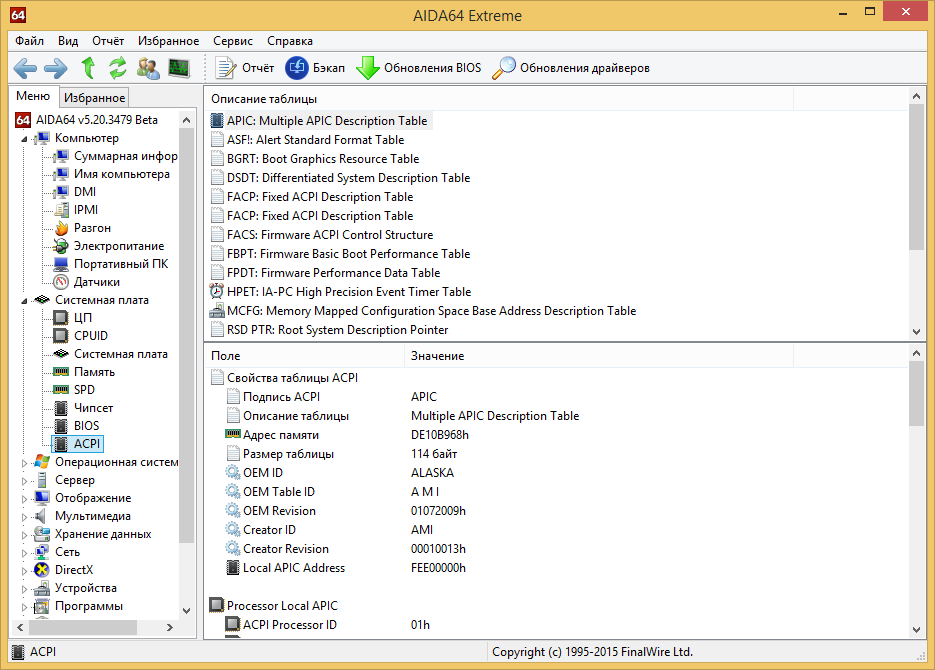Collapse the Системная плата tree node
935x670 pixels.
(x=24, y=300)
